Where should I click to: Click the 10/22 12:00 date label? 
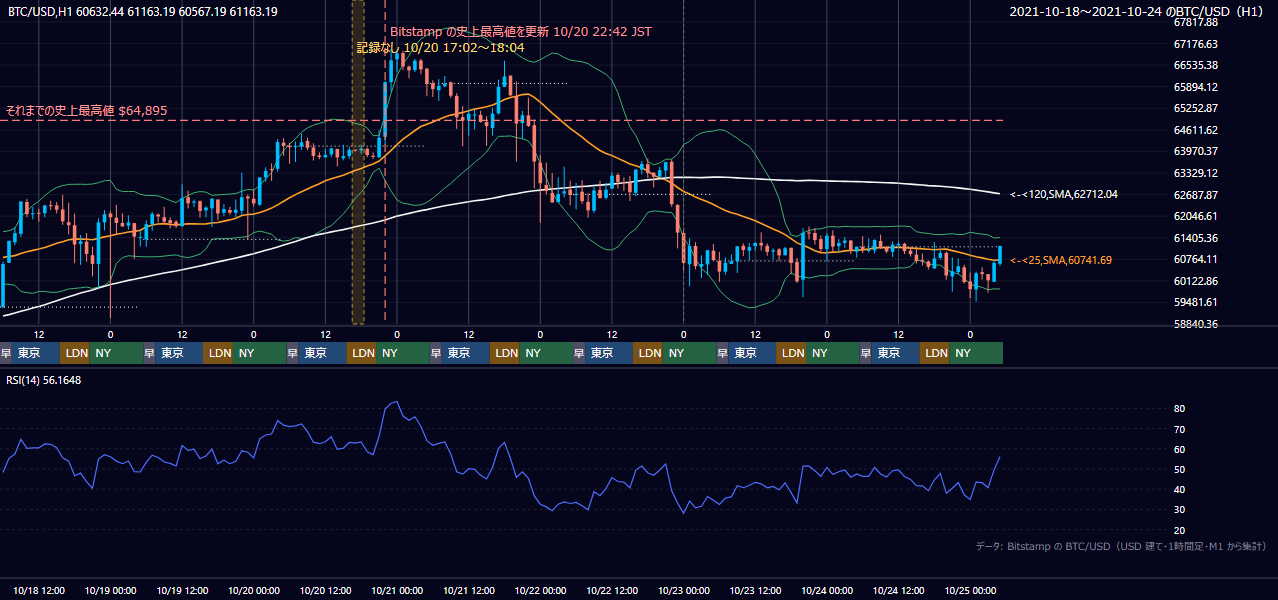(612, 591)
